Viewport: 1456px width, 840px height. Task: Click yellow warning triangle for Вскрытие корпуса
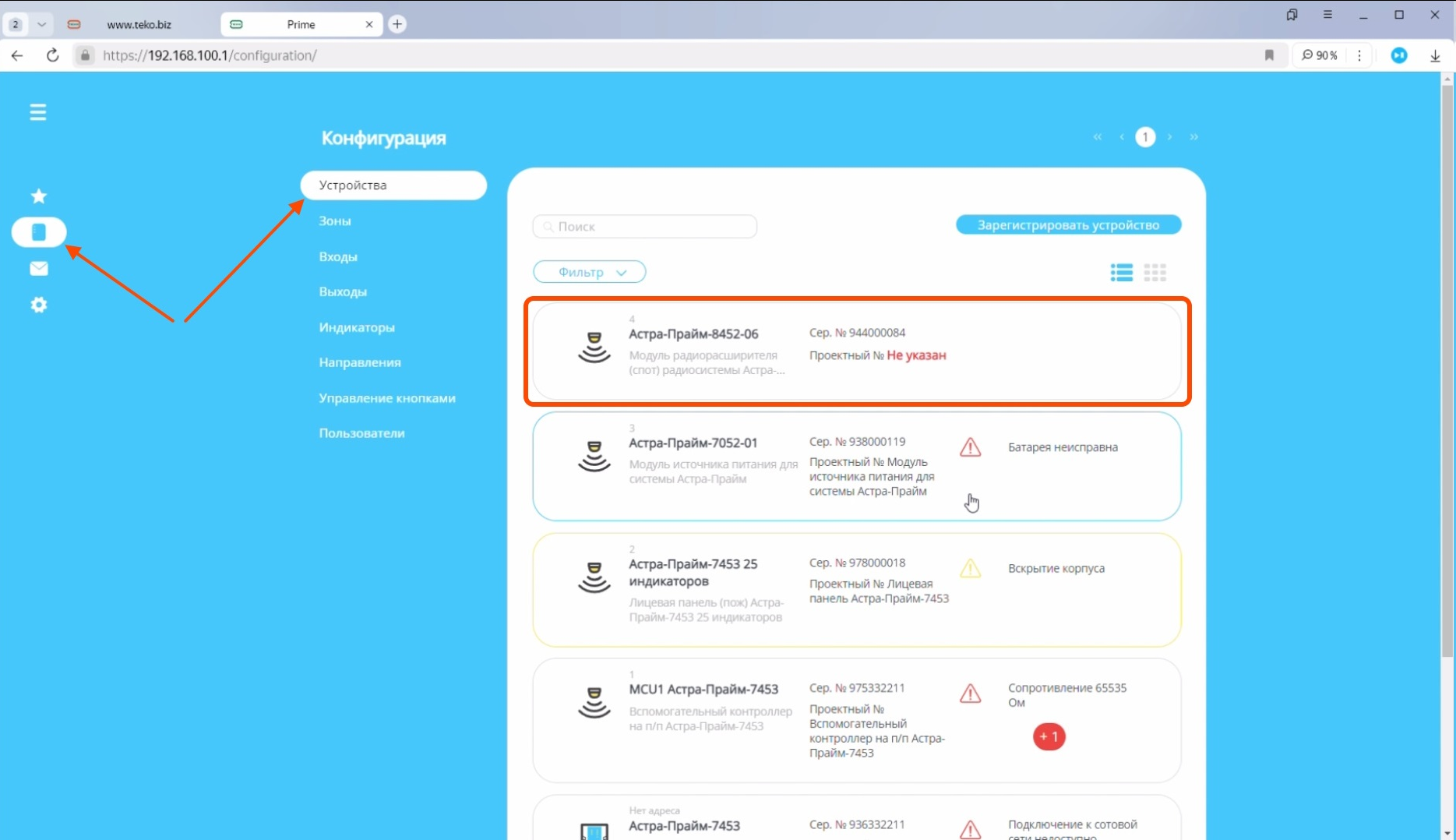click(x=970, y=568)
